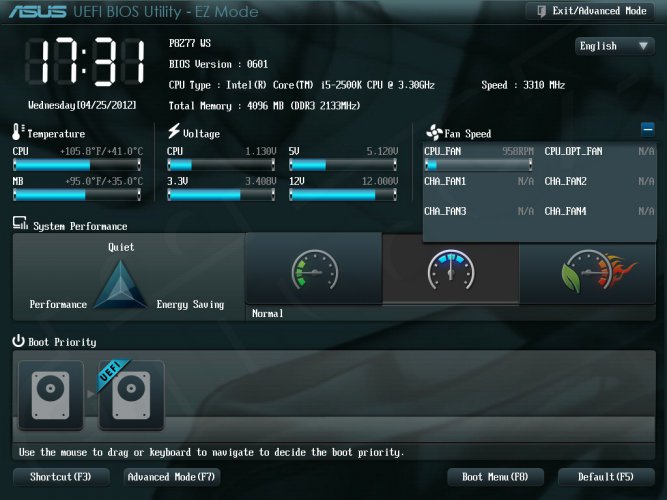
Task: Click the CPU Type i5-2500K line
Action: click(302, 85)
